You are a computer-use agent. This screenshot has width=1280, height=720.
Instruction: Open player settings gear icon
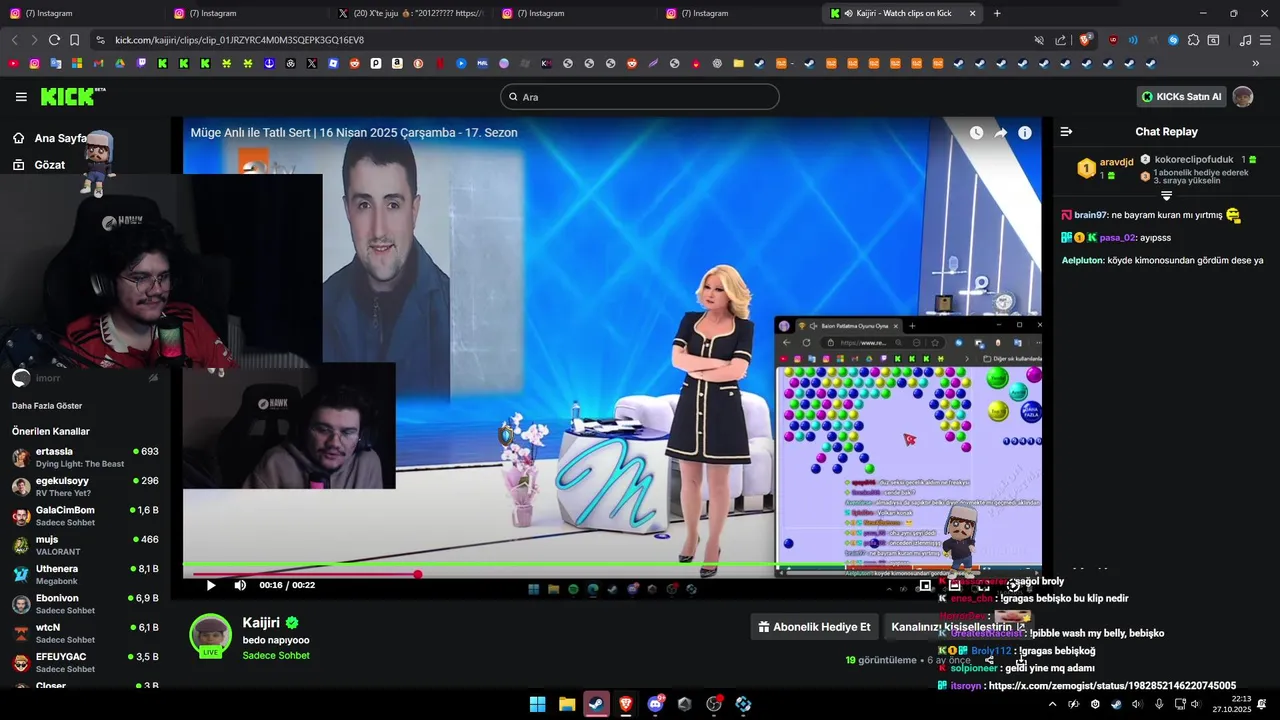click(x=1013, y=586)
